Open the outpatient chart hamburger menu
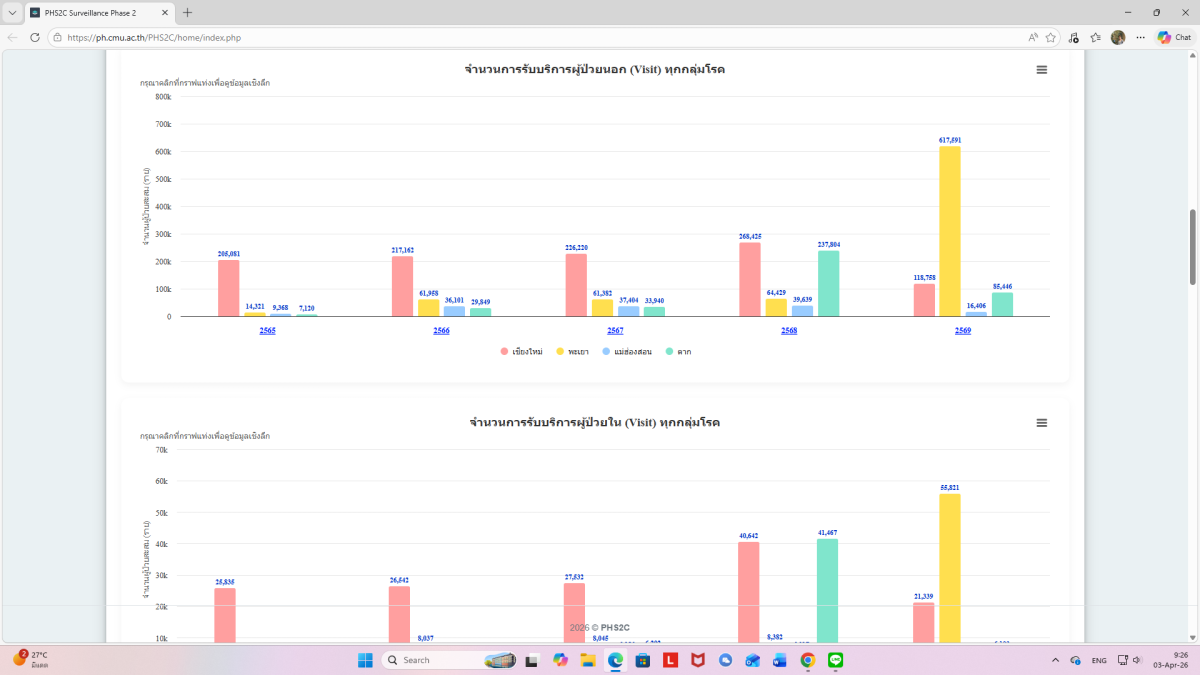Screen dimensions: 1200x675 pyautogui.click(x=1041, y=70)
